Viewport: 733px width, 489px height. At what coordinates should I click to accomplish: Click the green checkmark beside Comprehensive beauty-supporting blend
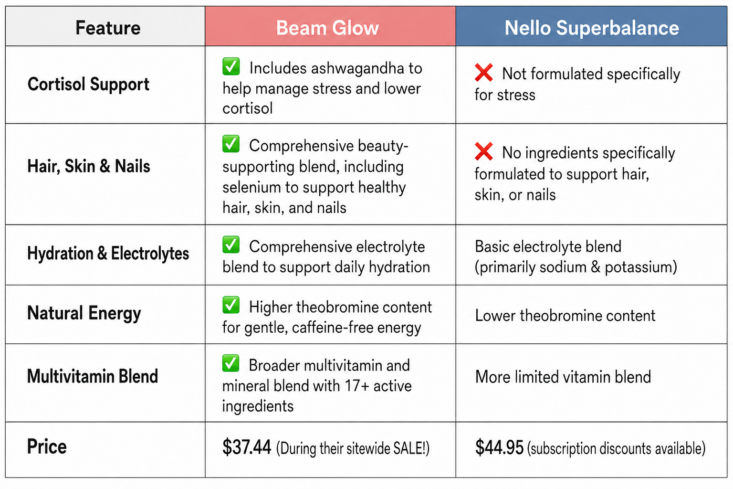(x=231, y=144)
